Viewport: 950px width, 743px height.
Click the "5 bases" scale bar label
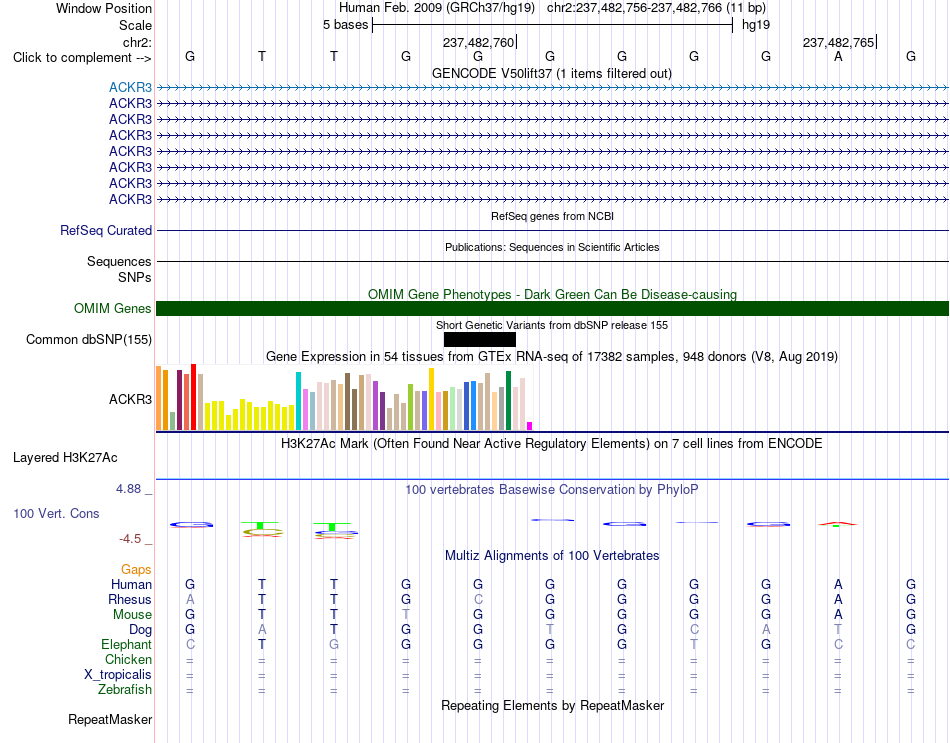click(x=345, y=25)
